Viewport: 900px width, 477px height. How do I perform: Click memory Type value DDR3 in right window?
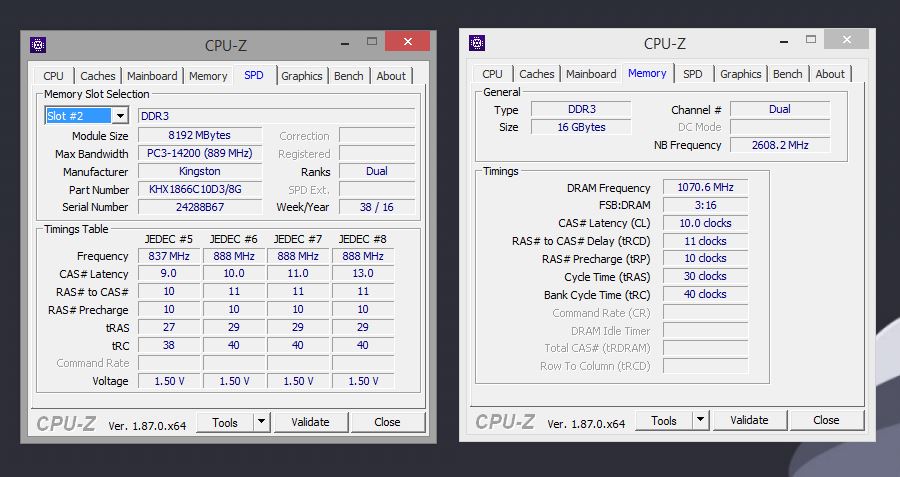581,109
